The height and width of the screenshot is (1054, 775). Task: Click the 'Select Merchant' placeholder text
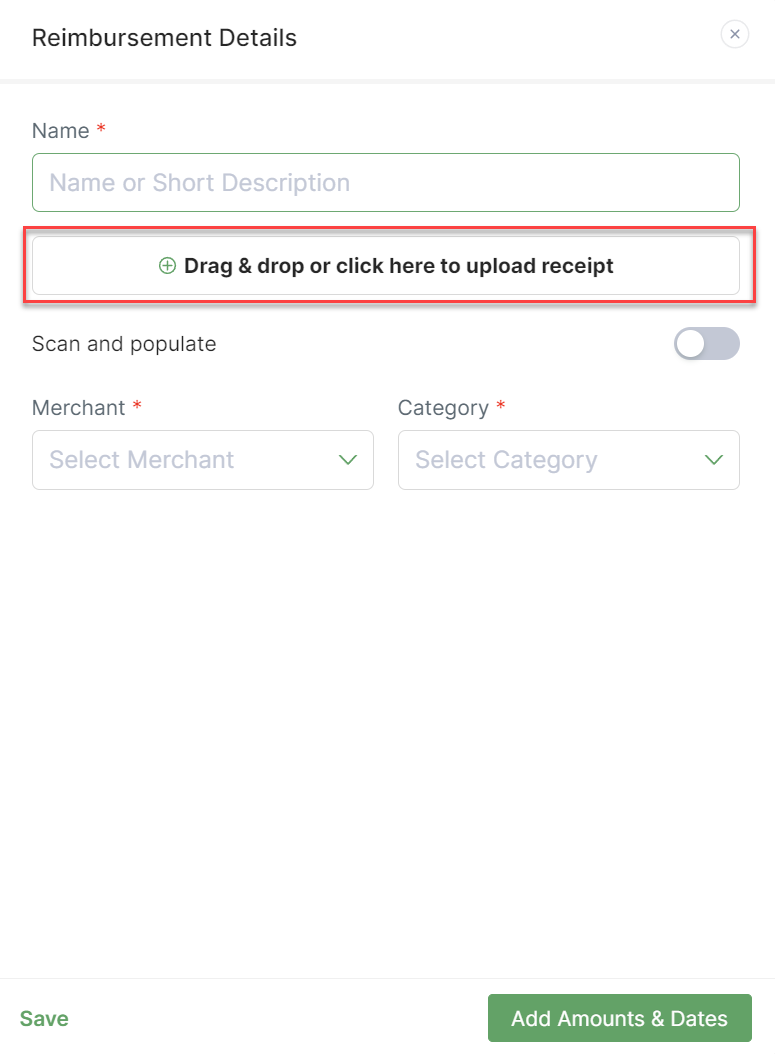141,460
